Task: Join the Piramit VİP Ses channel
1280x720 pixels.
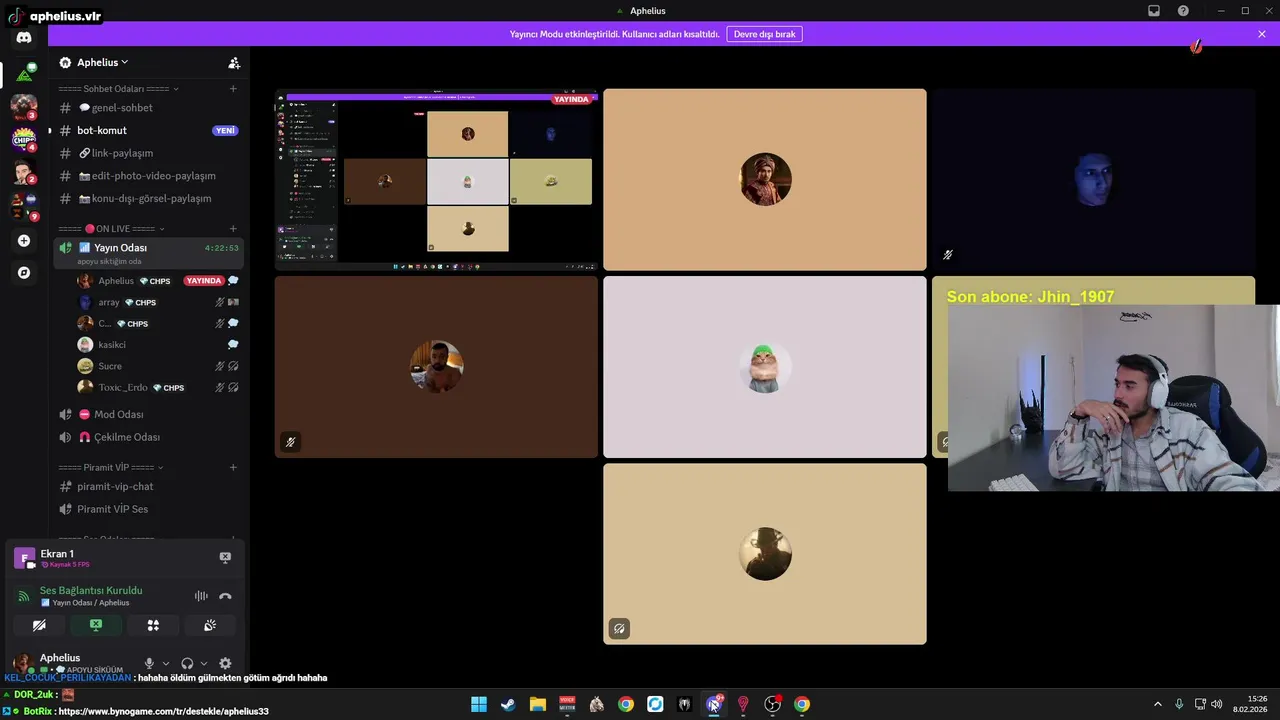Action: (148, 509)
